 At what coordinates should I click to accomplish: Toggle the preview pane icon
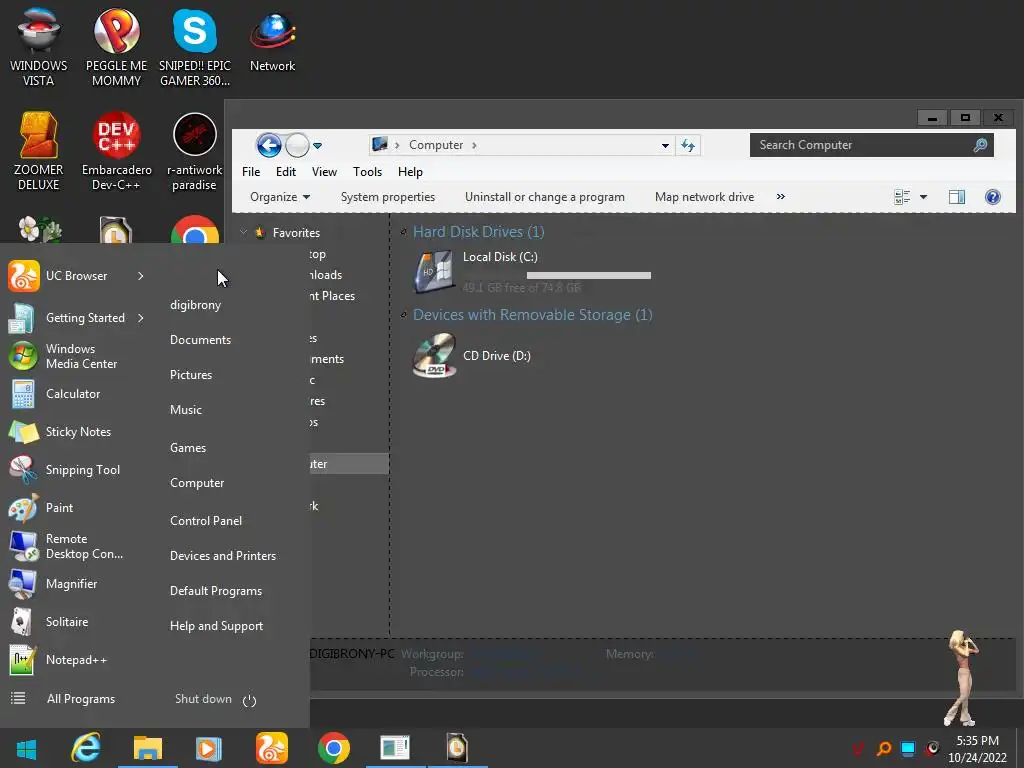957,197
